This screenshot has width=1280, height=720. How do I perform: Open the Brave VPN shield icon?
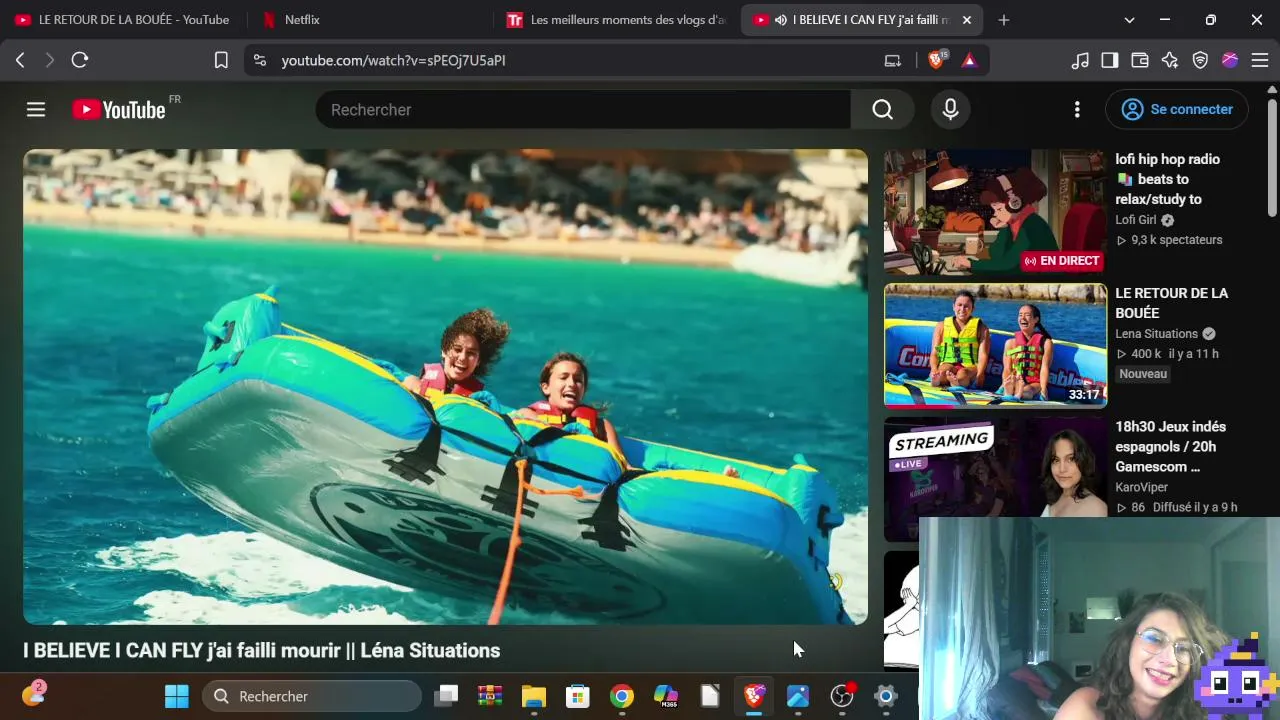[1200, 60]
